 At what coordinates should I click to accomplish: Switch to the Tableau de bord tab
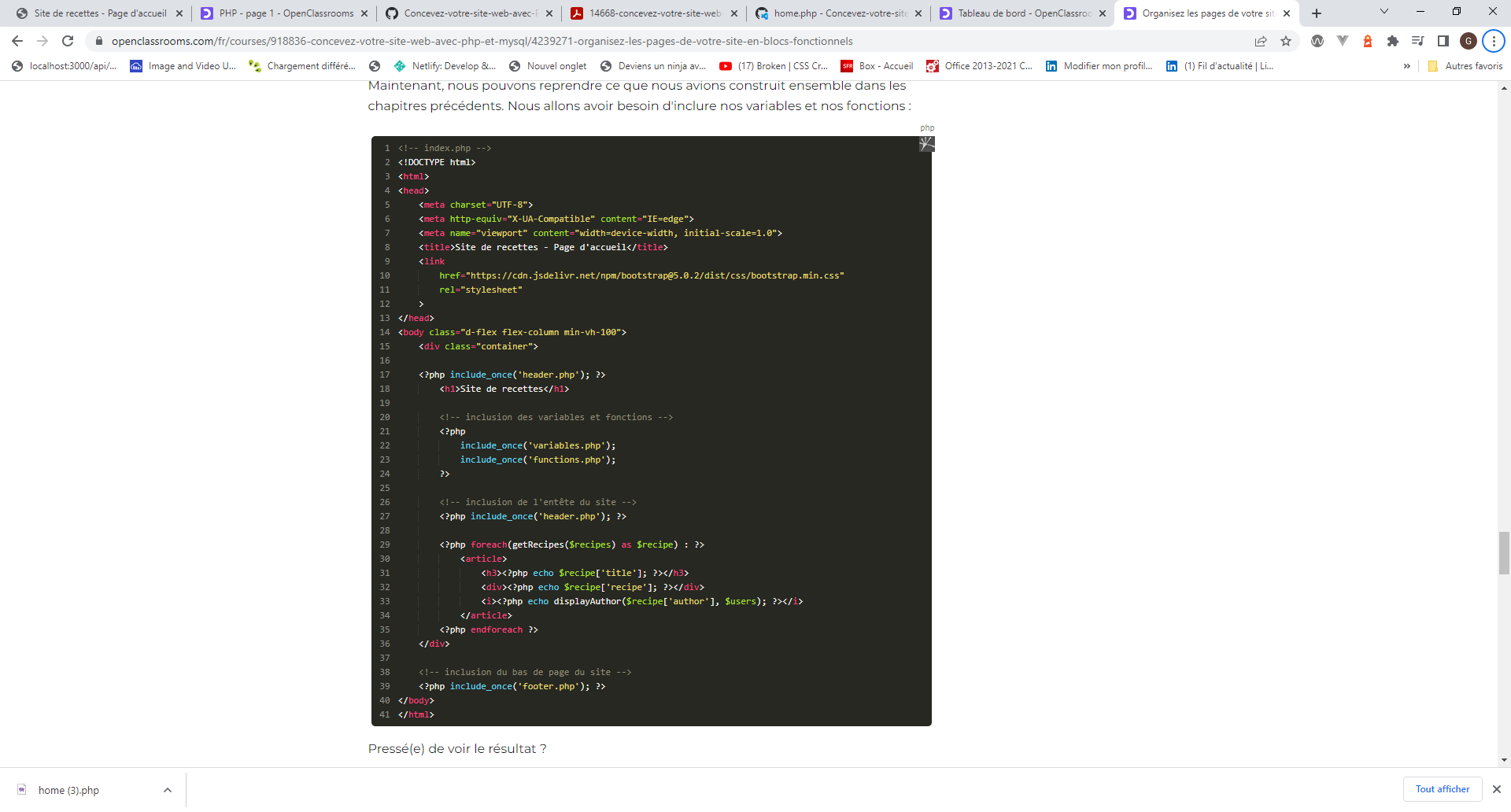pyautogui.click(x=1015, y=13)
